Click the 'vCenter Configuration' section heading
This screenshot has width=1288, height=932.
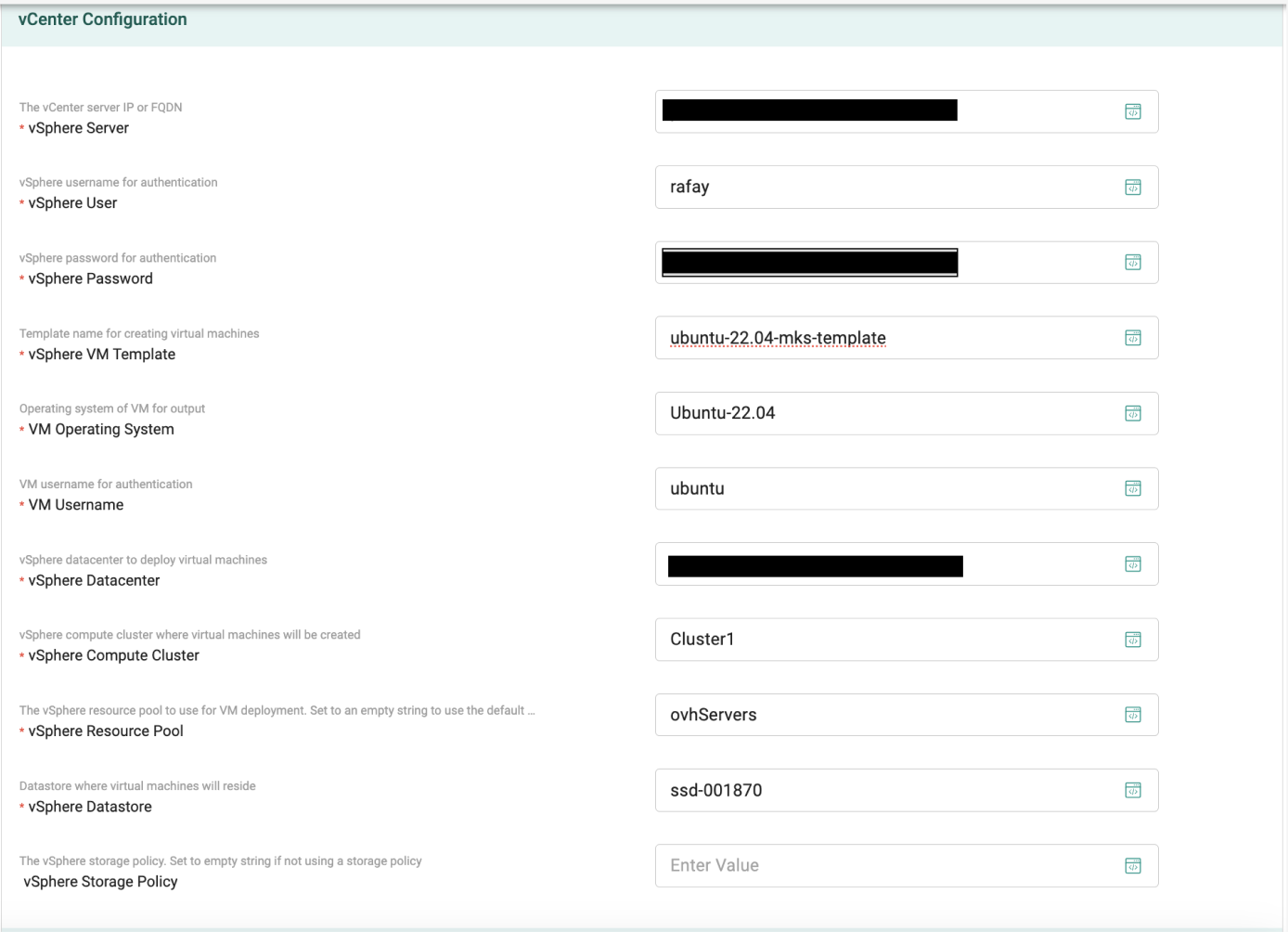coord(102,19)
